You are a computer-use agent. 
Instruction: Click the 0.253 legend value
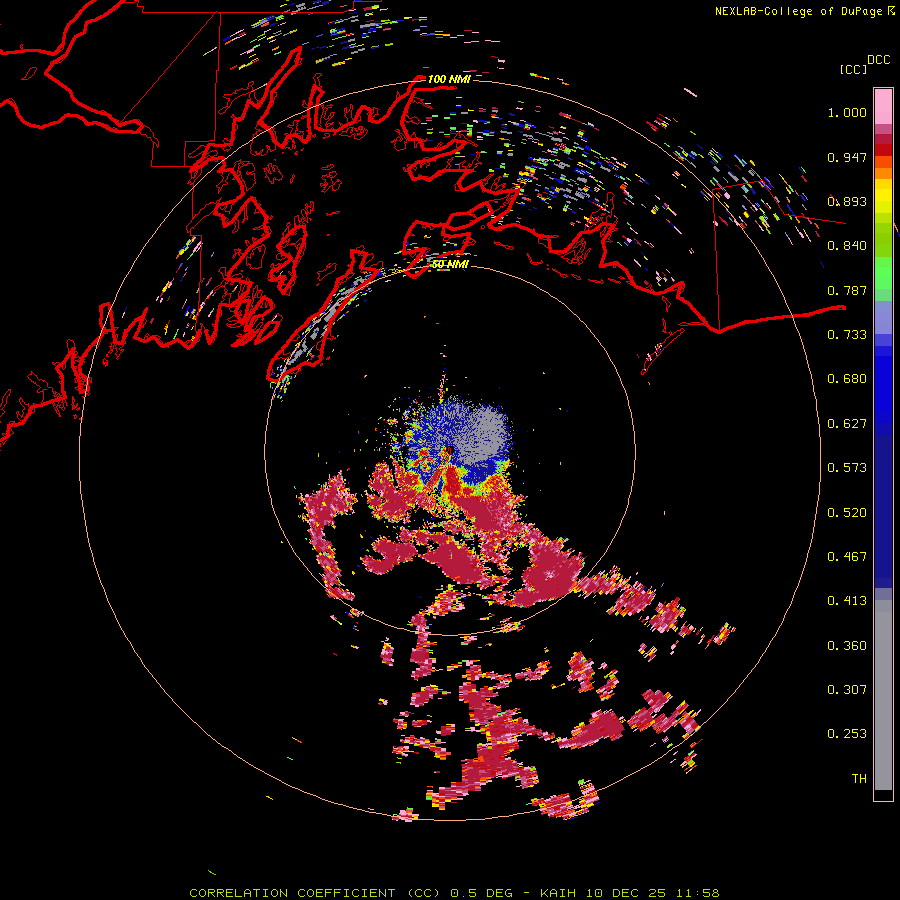point(847,734)
